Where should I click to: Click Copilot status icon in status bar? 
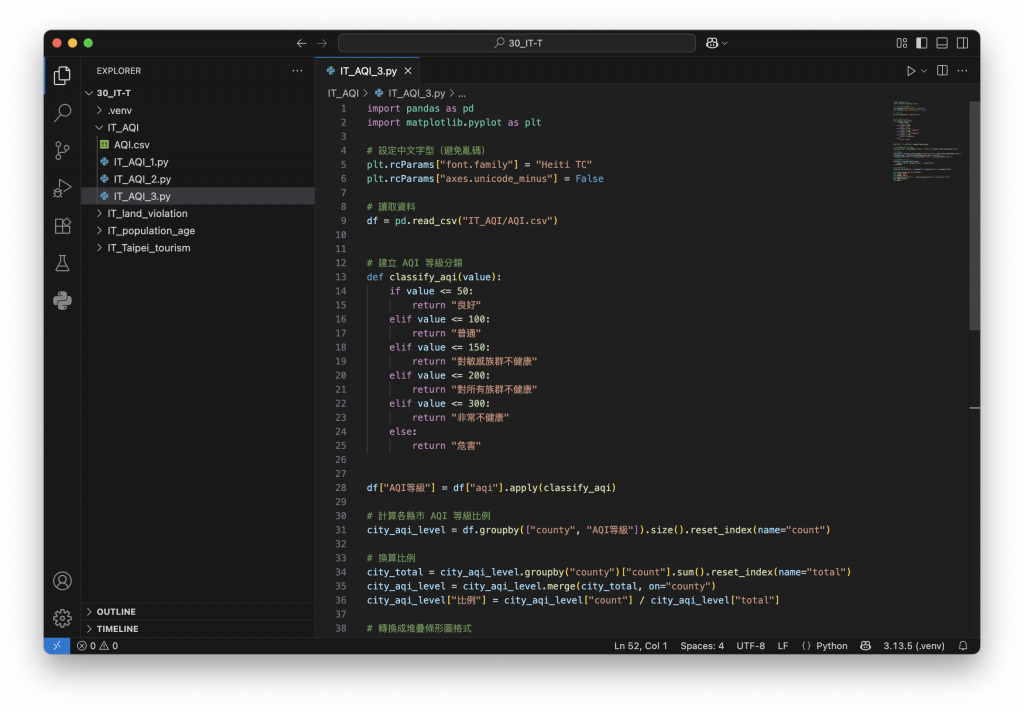tap(865, 645)
